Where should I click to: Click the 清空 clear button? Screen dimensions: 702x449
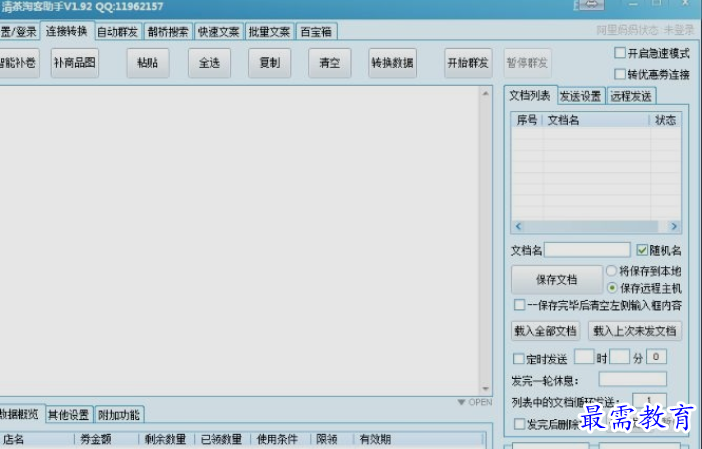point(330,63)
